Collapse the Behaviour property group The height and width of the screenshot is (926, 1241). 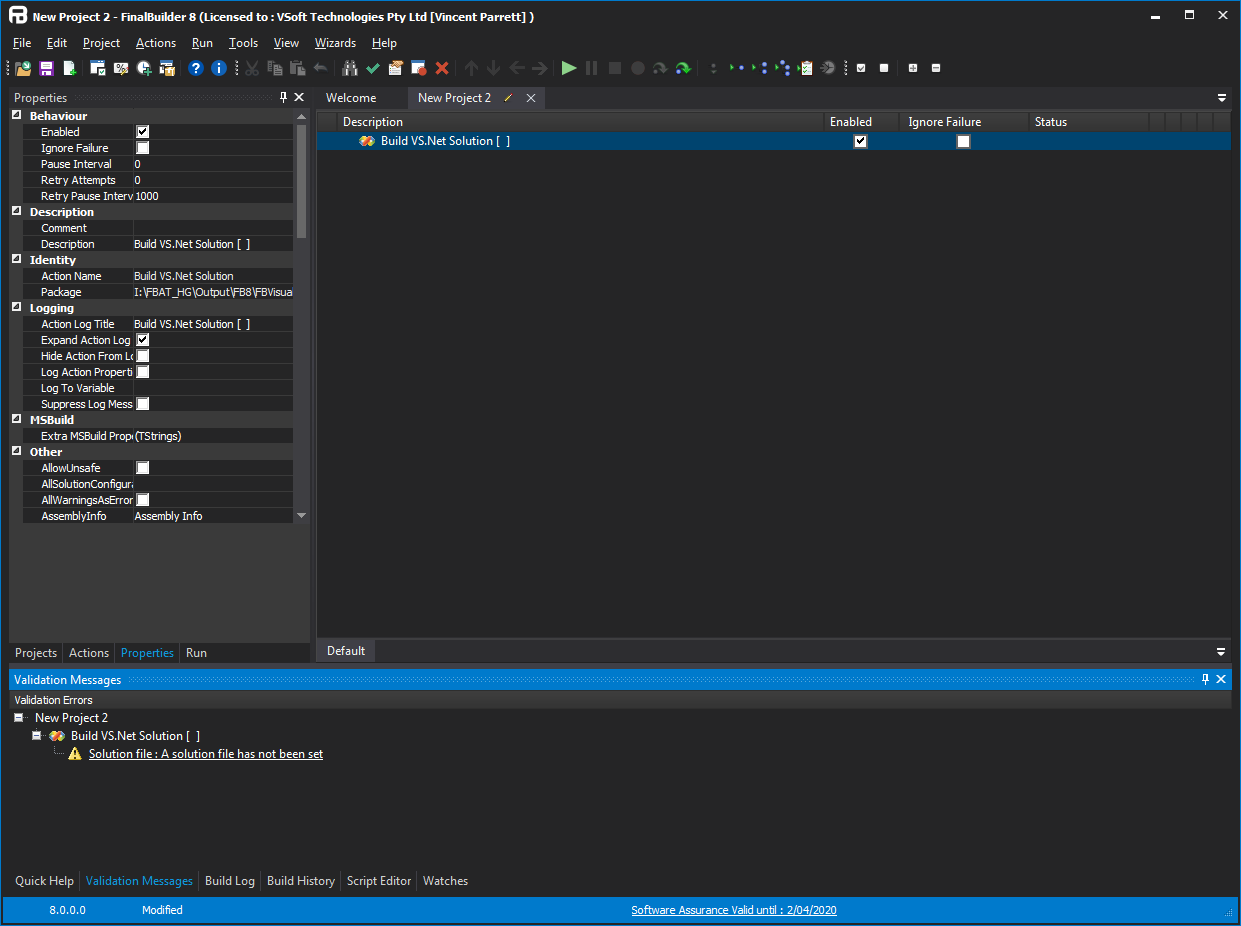[x=17, y=116]
